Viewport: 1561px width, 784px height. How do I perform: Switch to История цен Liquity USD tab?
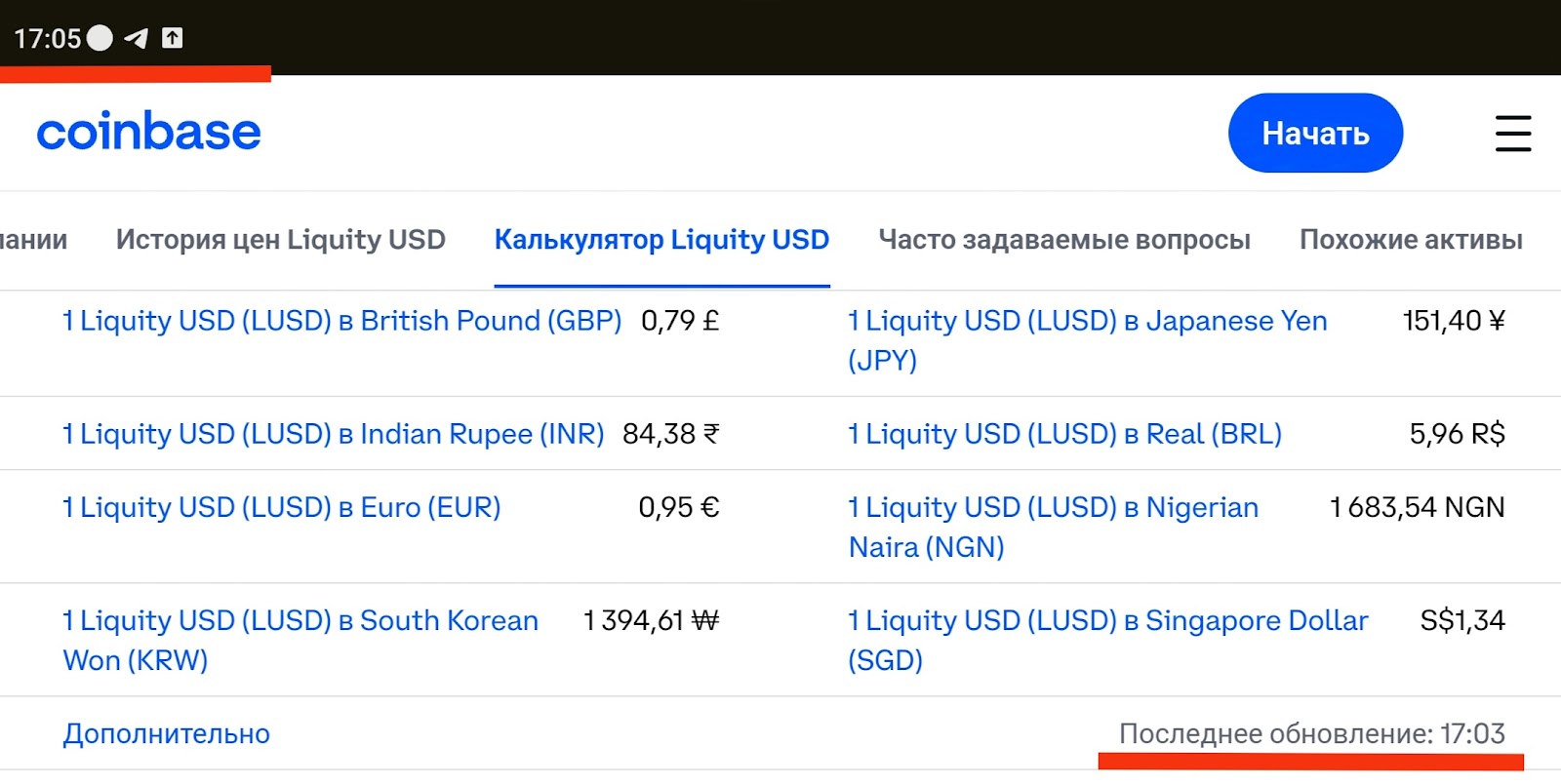point(281,240)
